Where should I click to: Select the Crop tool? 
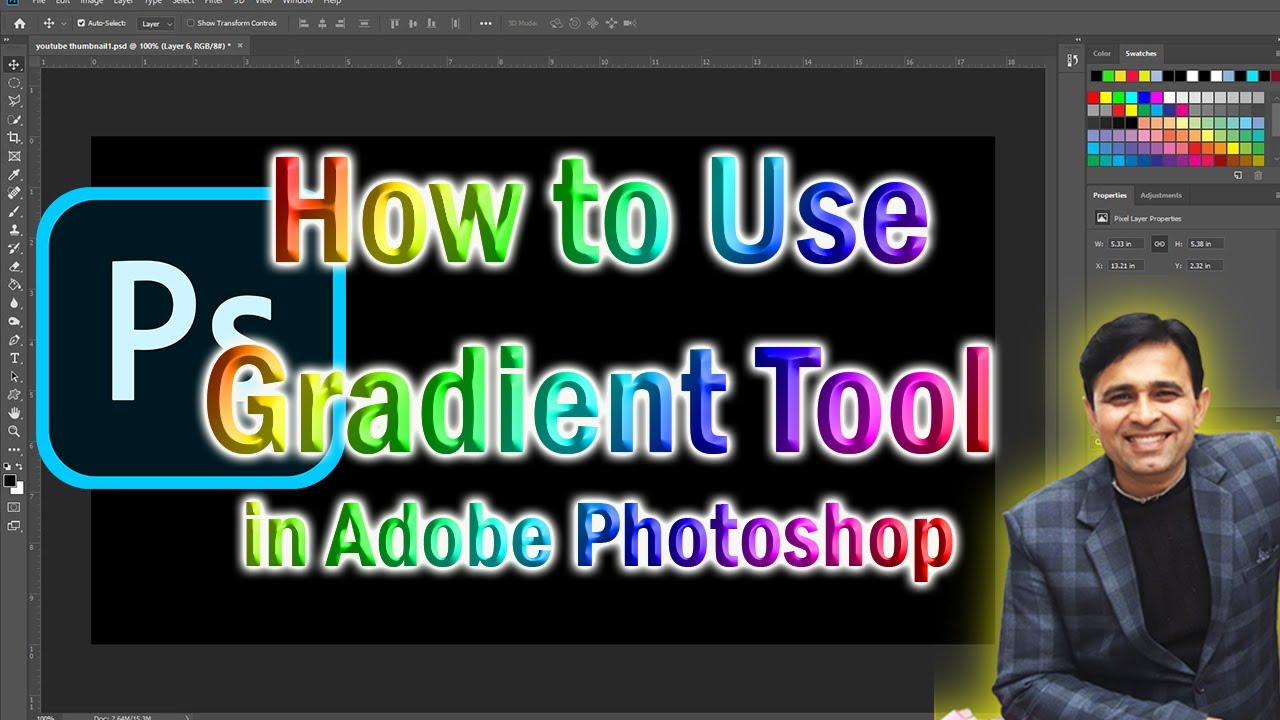click(x=14, y=138)
